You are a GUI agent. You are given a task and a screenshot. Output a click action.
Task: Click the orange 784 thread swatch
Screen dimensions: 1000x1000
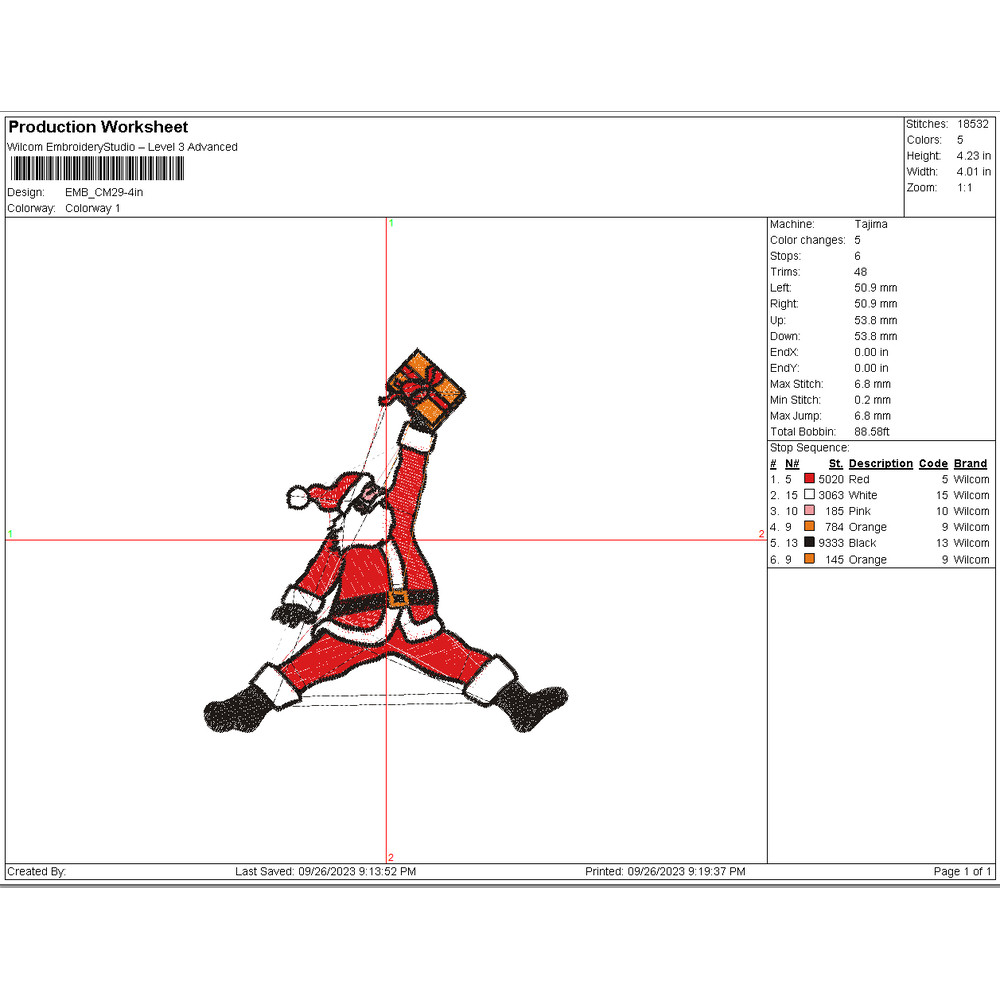click(808, 527)
